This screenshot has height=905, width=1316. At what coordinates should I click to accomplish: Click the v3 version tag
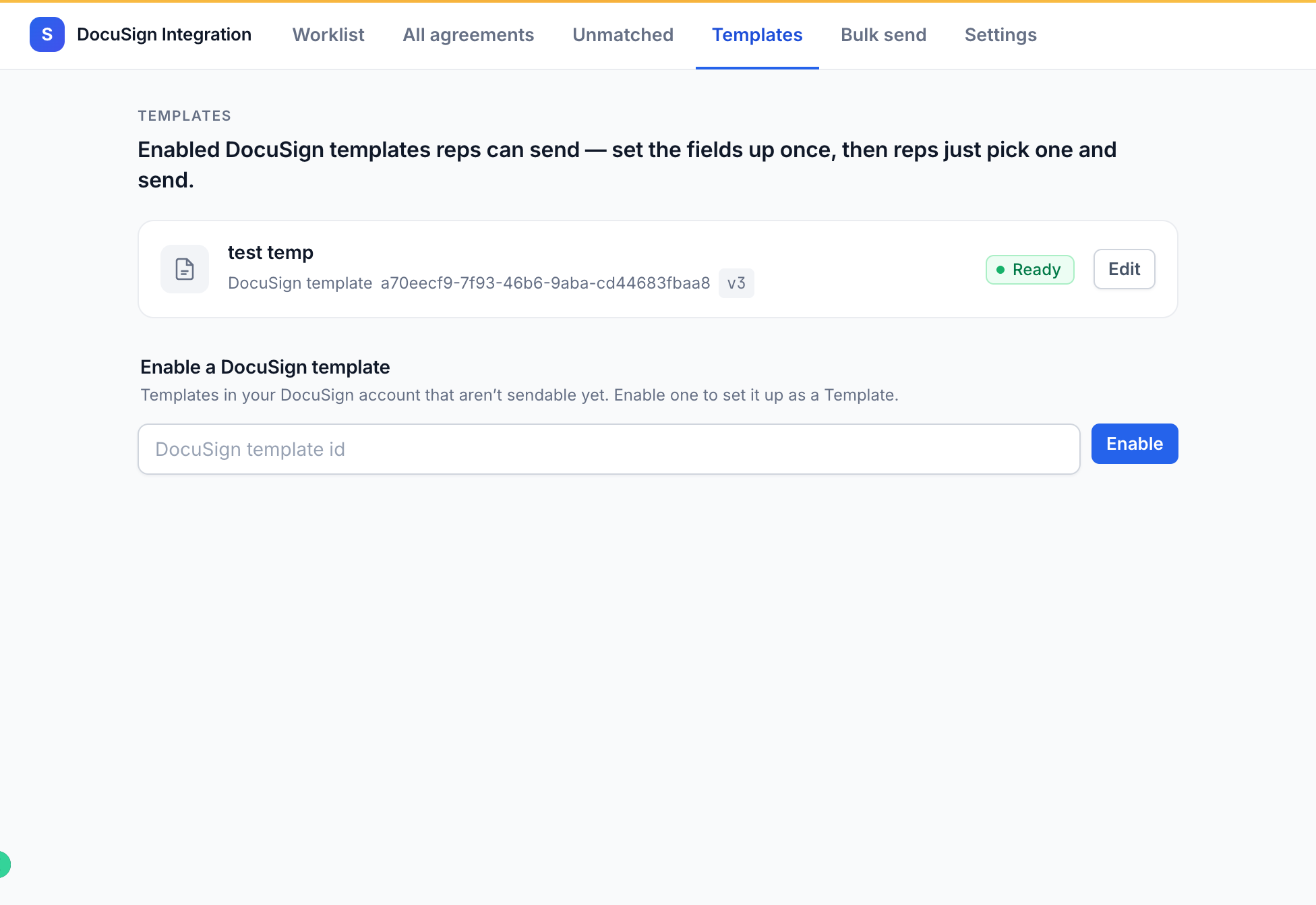point(736,283)
